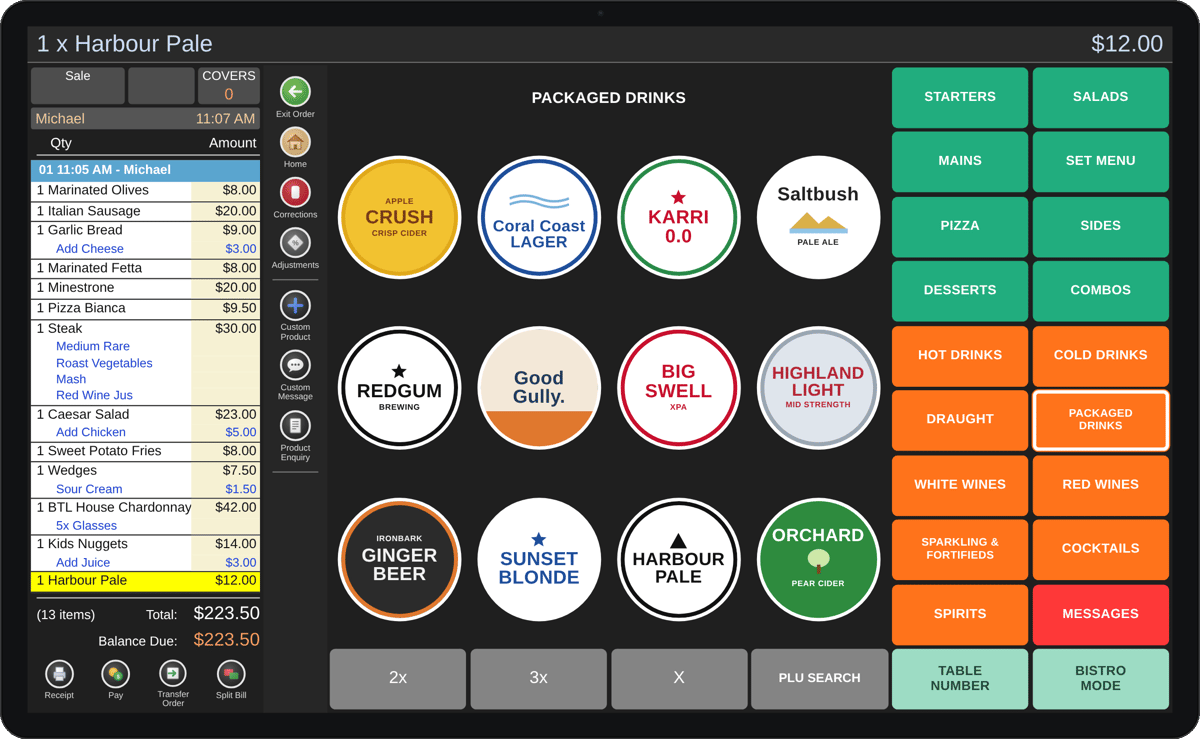Click the Exit Order arrow icon
This screenshot has height=739, width=1200.
[295, 92]
